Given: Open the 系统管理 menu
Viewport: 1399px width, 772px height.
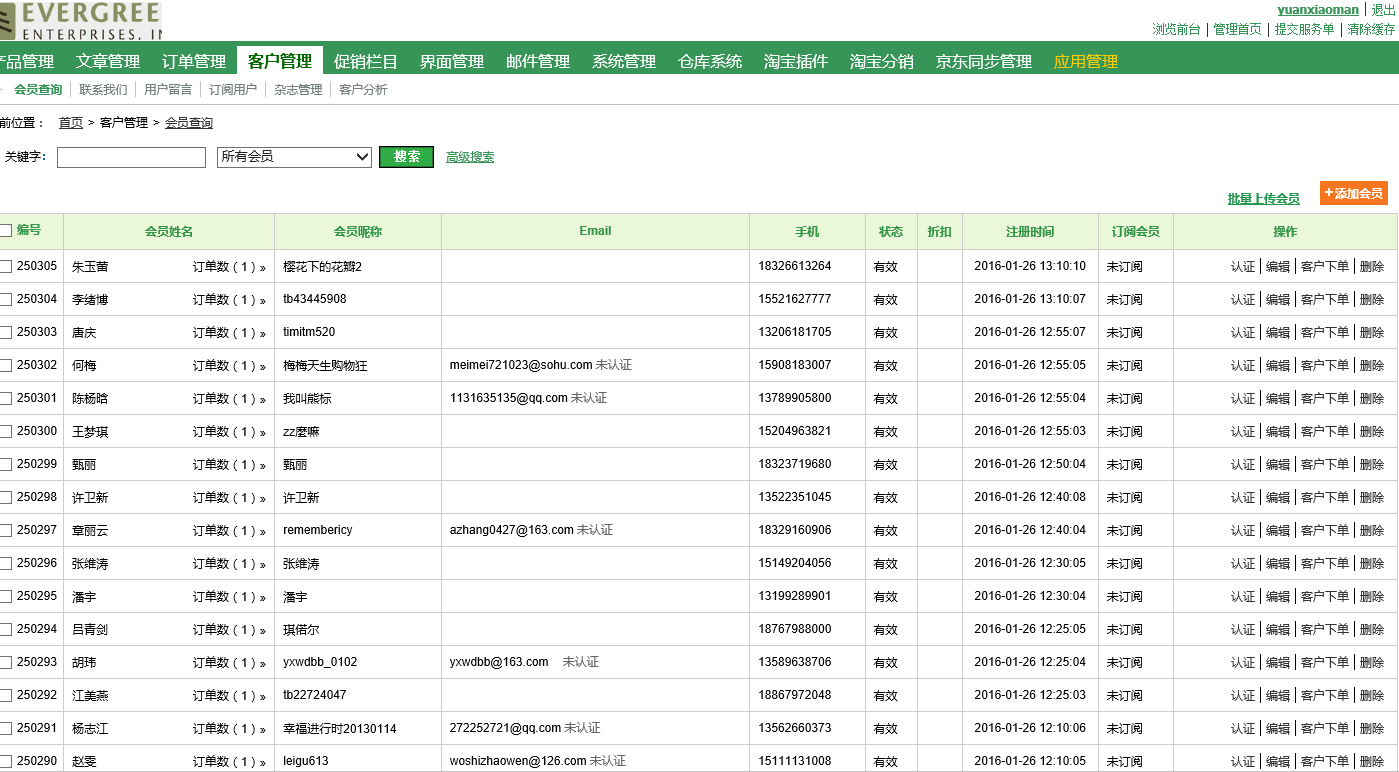Looking at the screenshot, I should click(624, 61).
